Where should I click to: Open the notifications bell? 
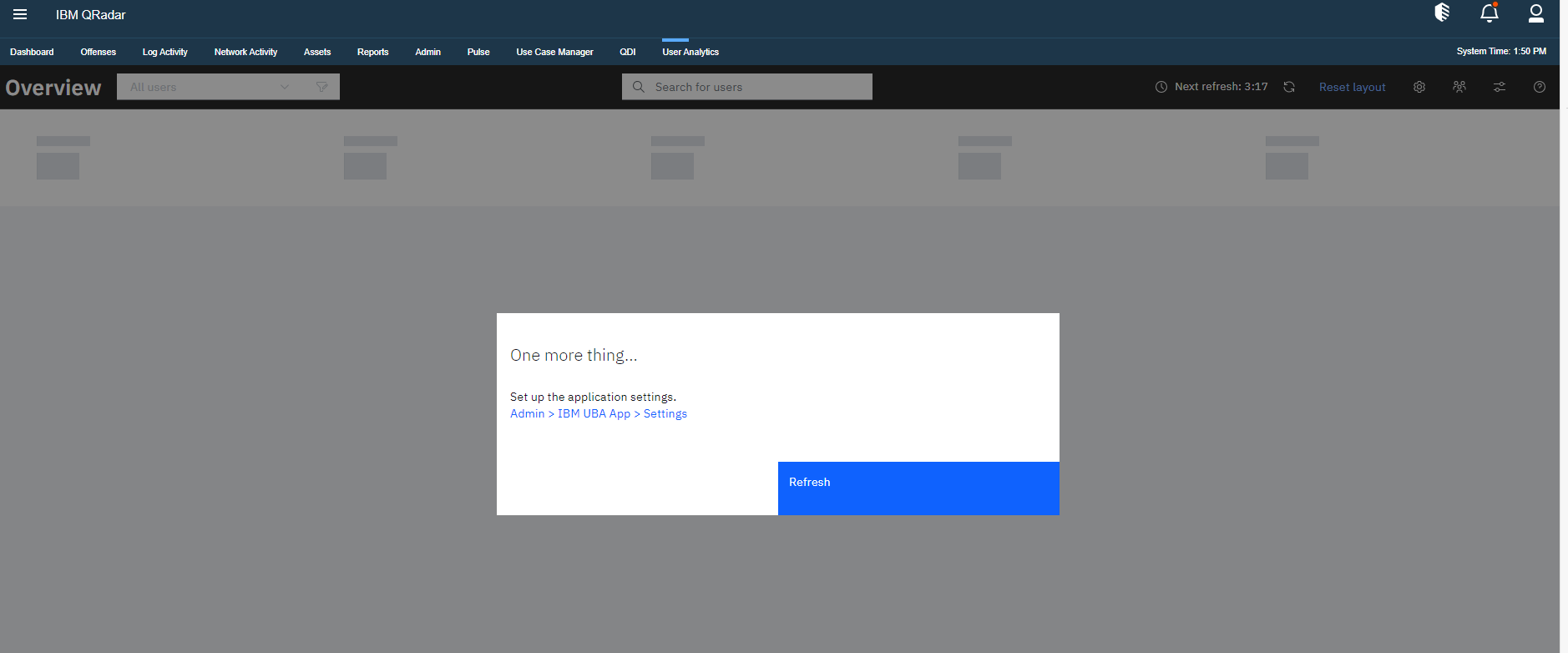[x=1490, y=13]
